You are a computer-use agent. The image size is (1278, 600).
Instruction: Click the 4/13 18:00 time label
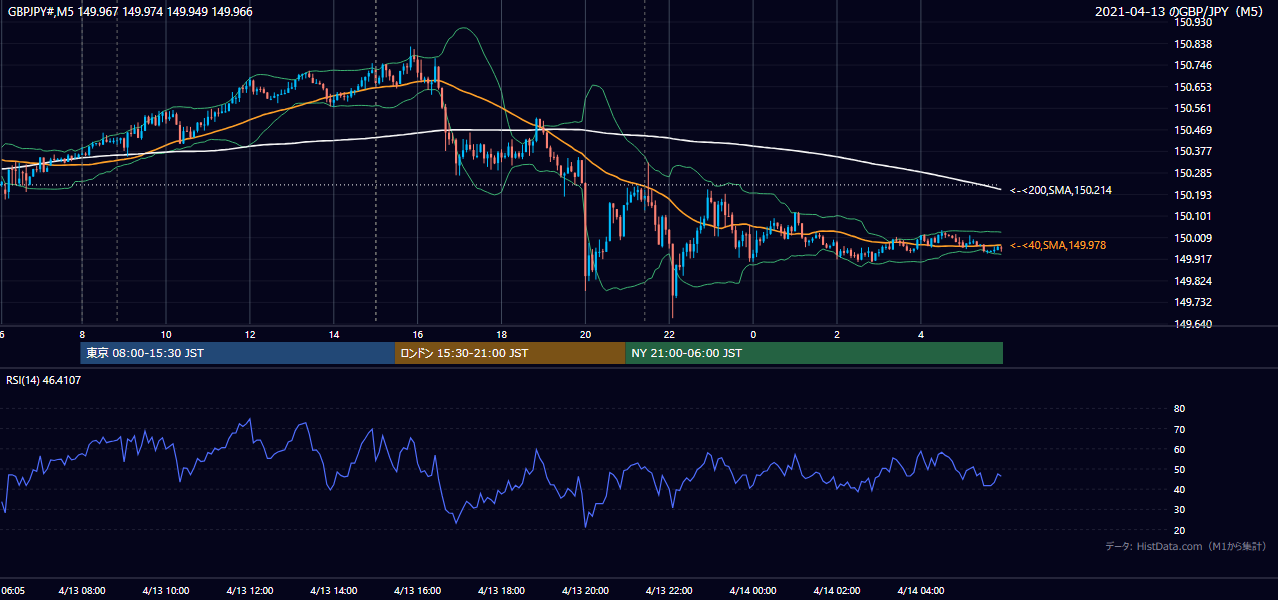[501, 591]
